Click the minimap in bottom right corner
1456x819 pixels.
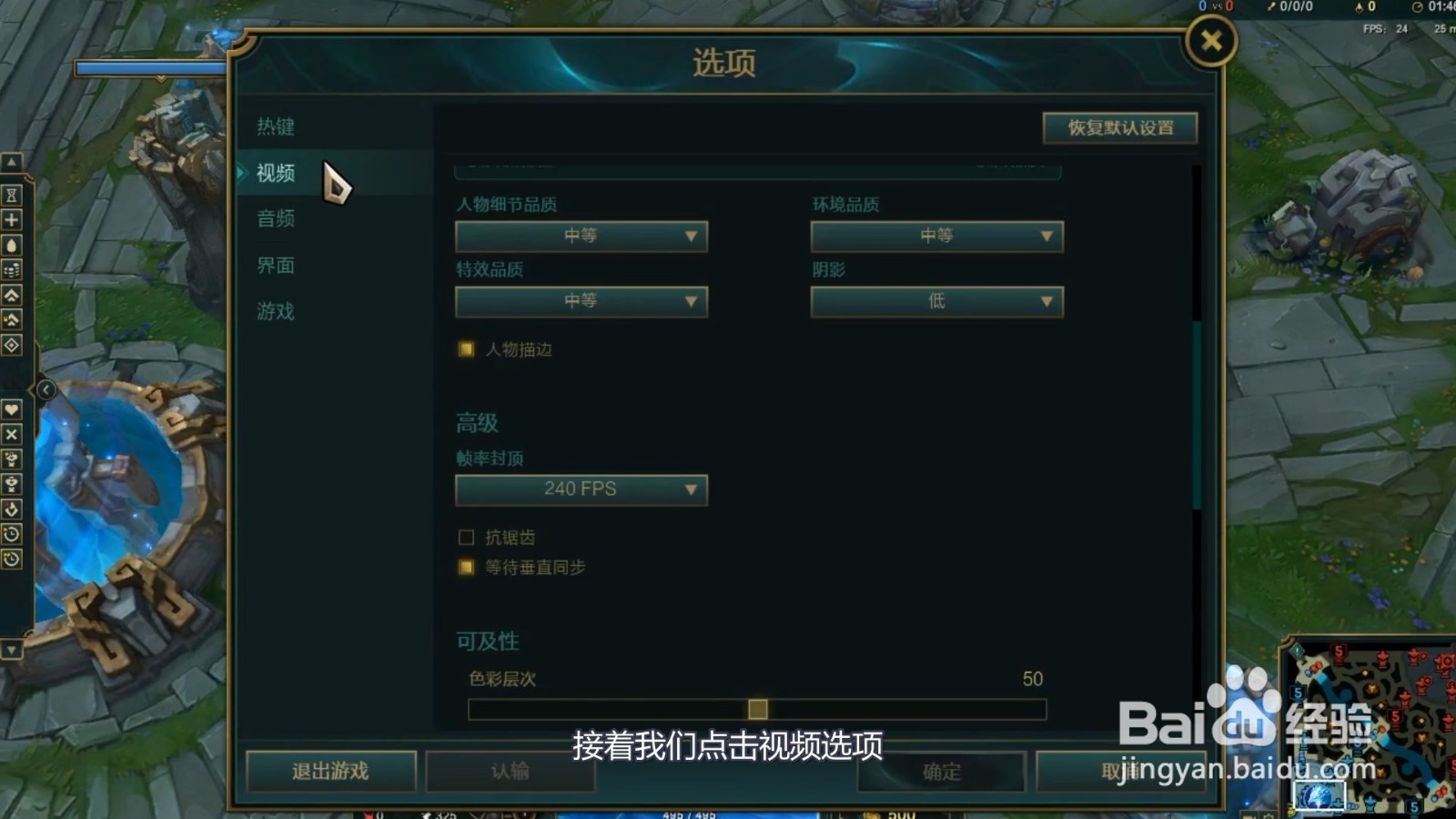1368,728
